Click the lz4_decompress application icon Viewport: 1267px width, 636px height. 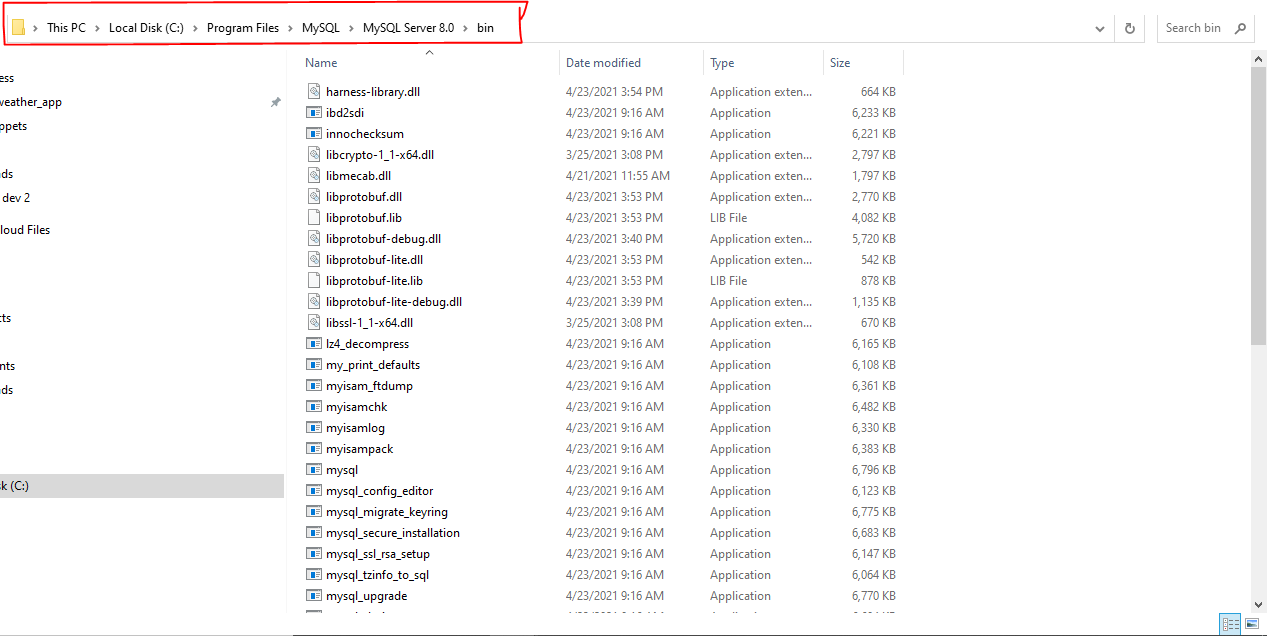click(x=313, y=344)
